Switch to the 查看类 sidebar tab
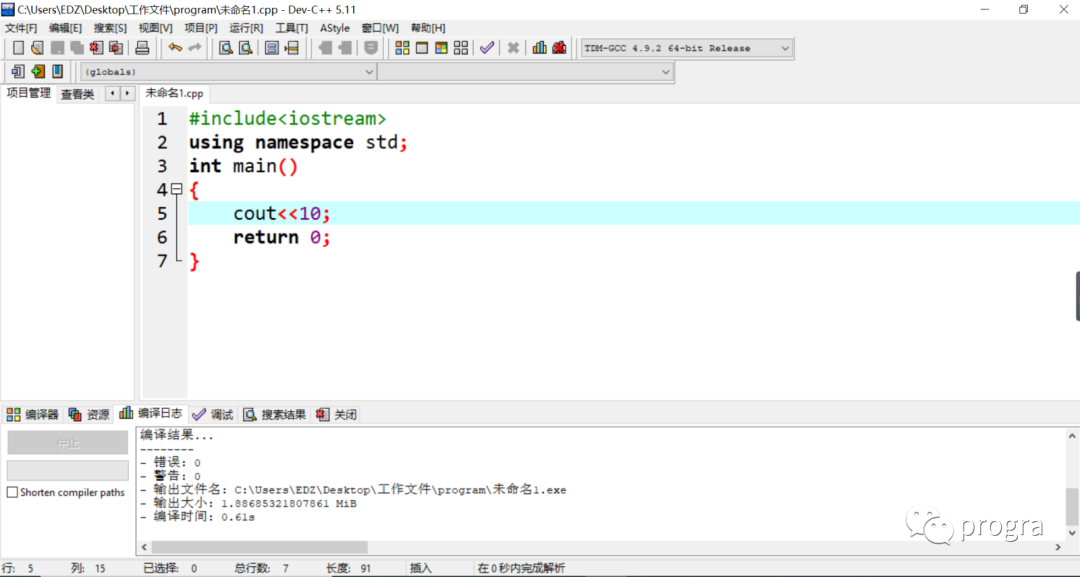This screenshot has height=577, width=1080. click(77, 94)
